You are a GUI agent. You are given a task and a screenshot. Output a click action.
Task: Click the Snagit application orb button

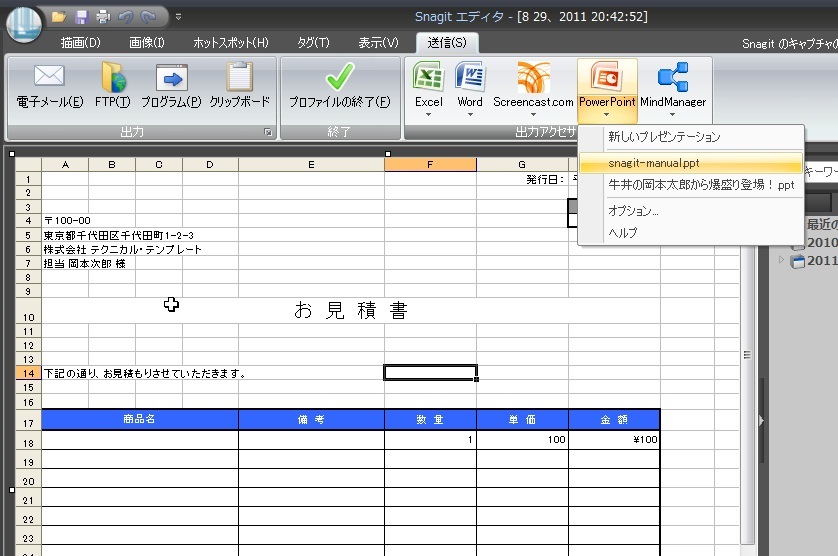point(24,24)
